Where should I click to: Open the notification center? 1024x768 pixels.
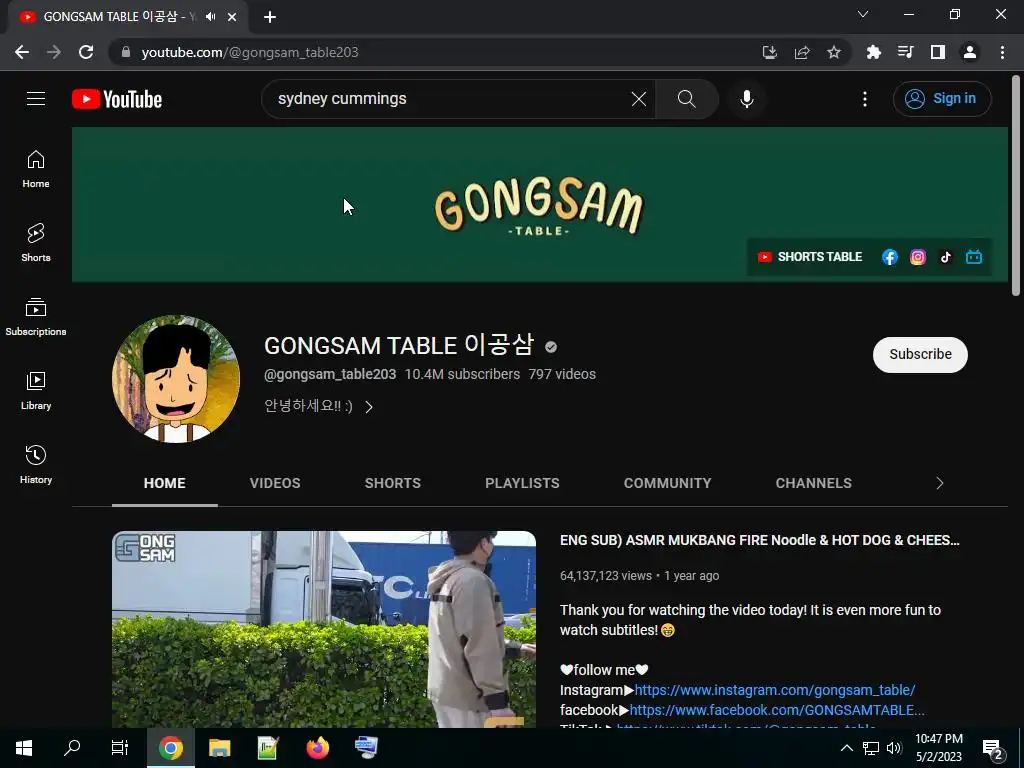pos(992,748)
